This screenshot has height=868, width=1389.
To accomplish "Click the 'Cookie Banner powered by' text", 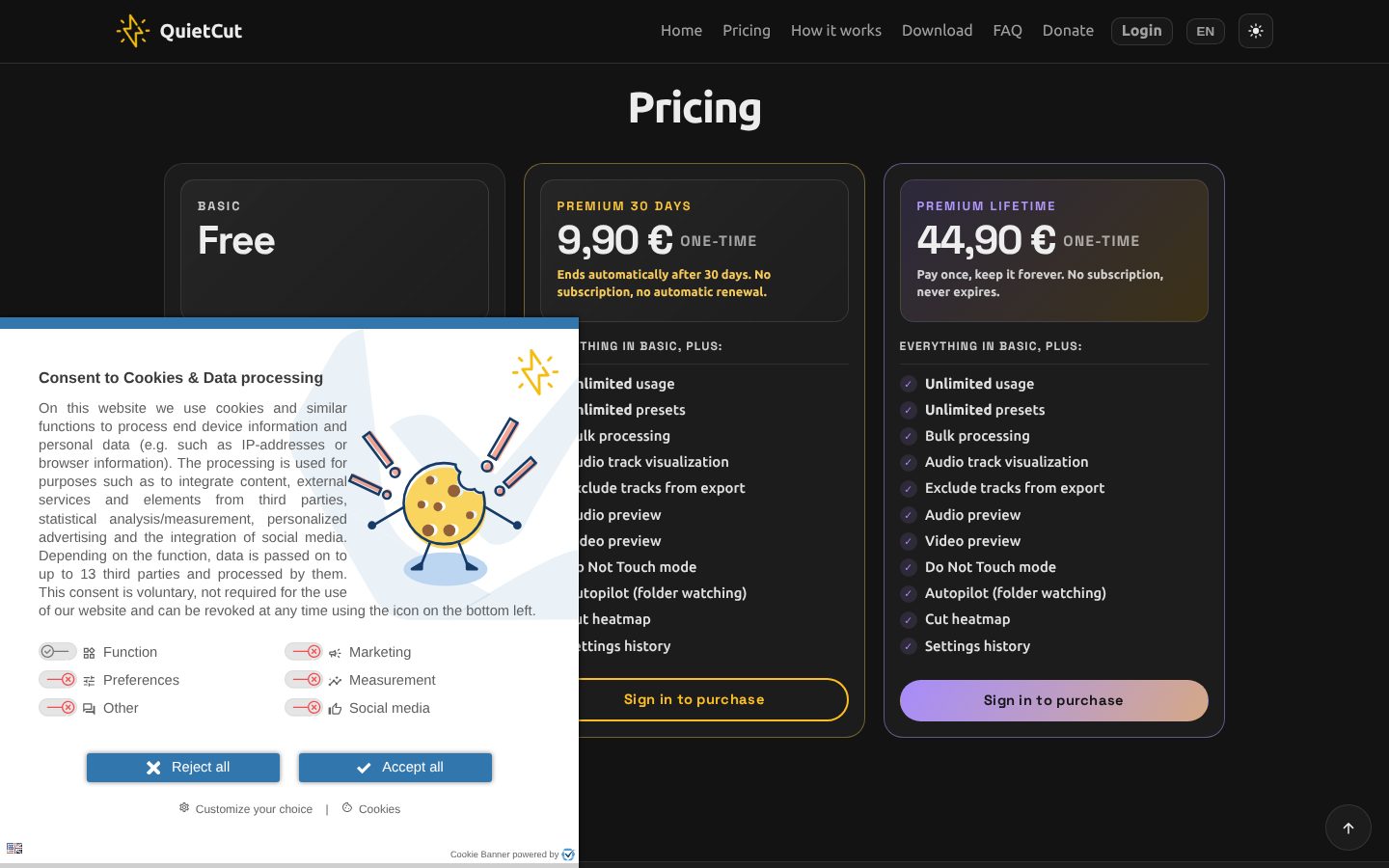I will click(x=504, y=854).
